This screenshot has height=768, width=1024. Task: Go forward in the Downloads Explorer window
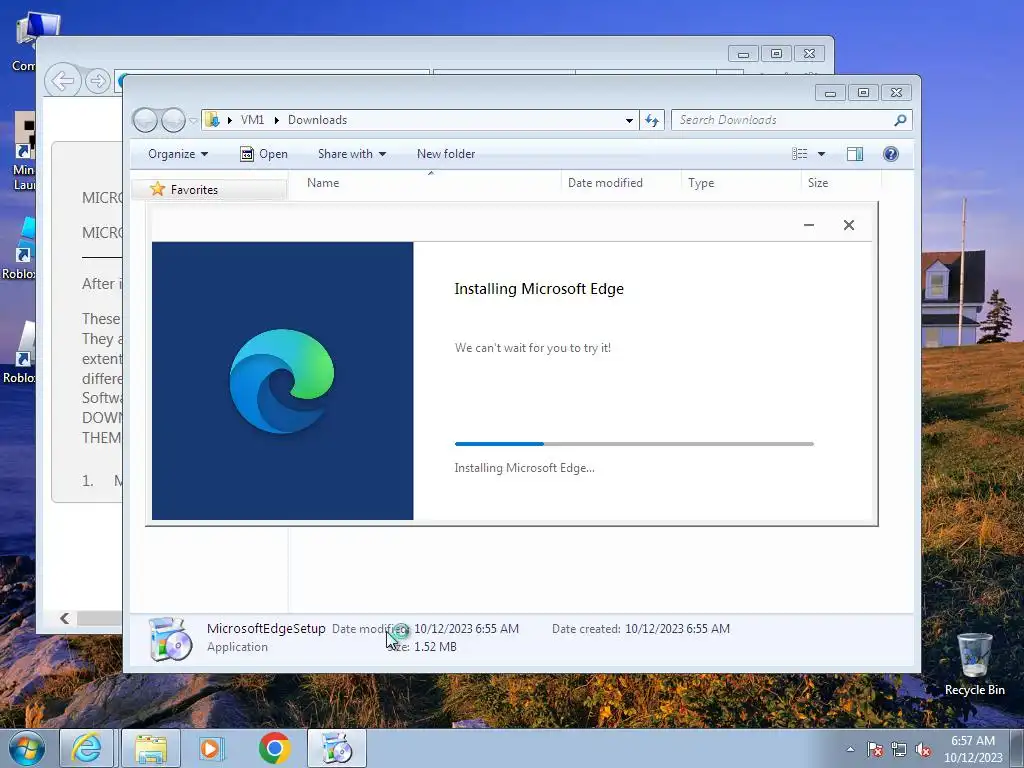173,120
